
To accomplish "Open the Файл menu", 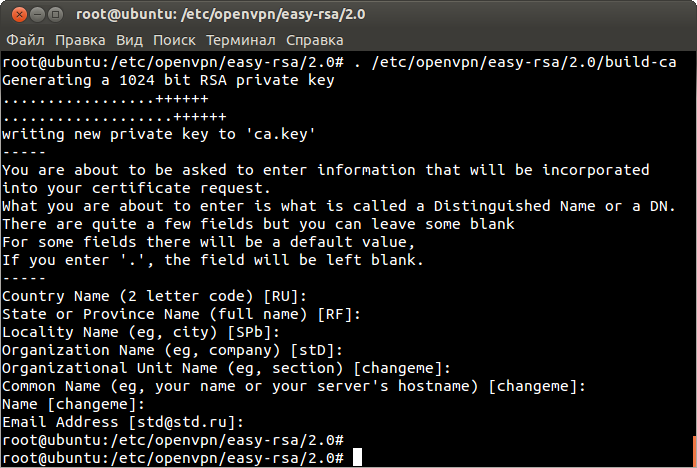I will tap(25, 40).
